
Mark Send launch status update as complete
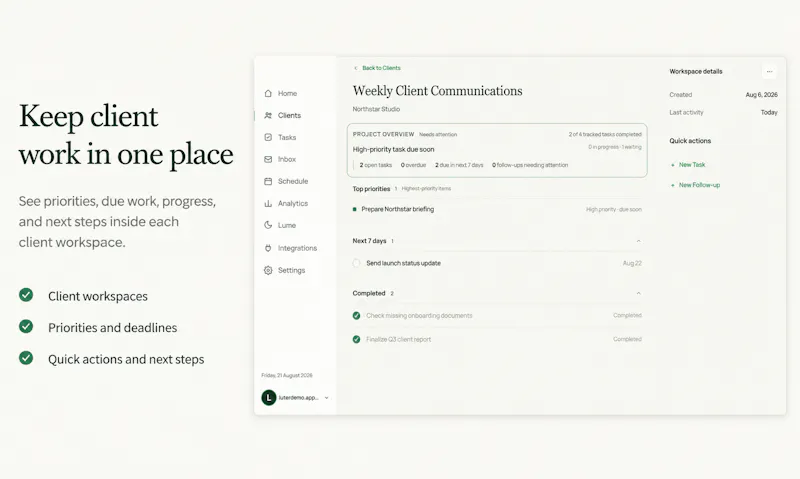pos(356,263)
